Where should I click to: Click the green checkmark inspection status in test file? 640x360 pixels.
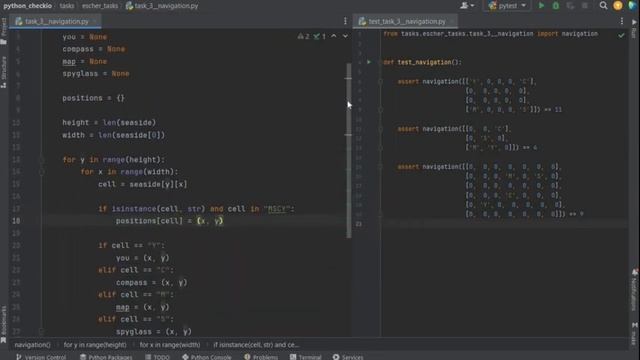click(621, 36)
